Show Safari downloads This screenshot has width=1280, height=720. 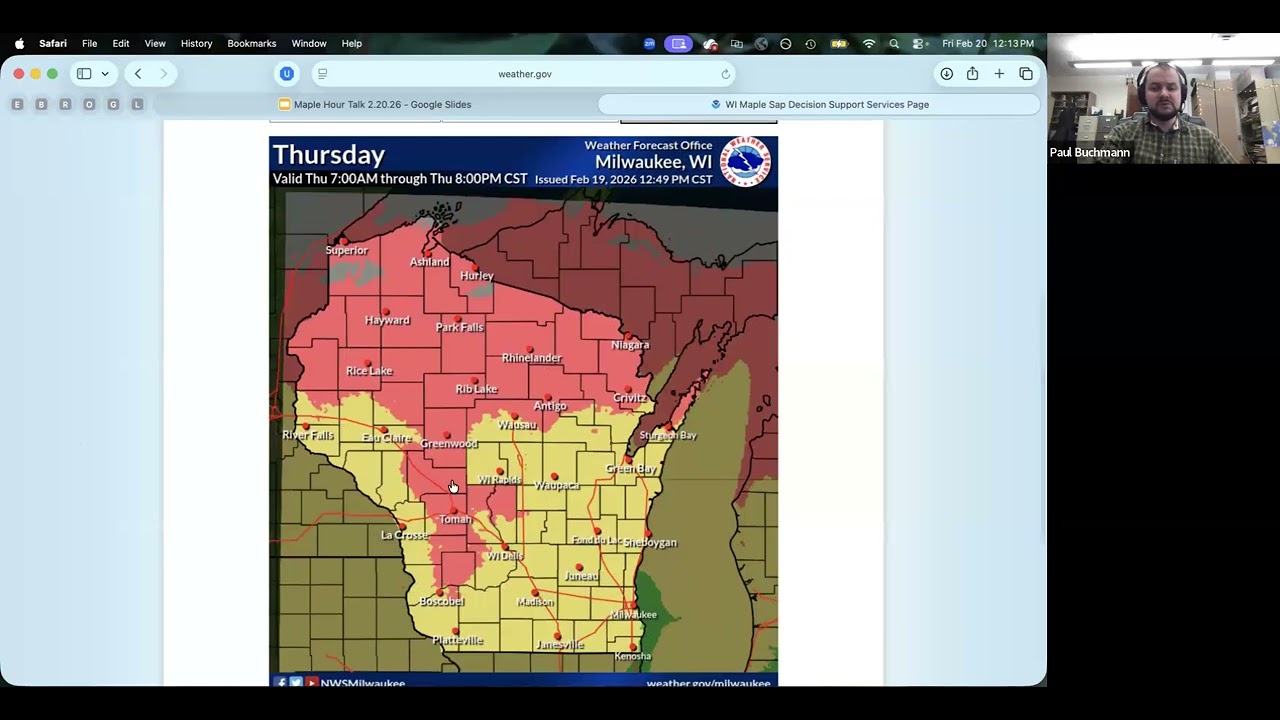point(946,73)
